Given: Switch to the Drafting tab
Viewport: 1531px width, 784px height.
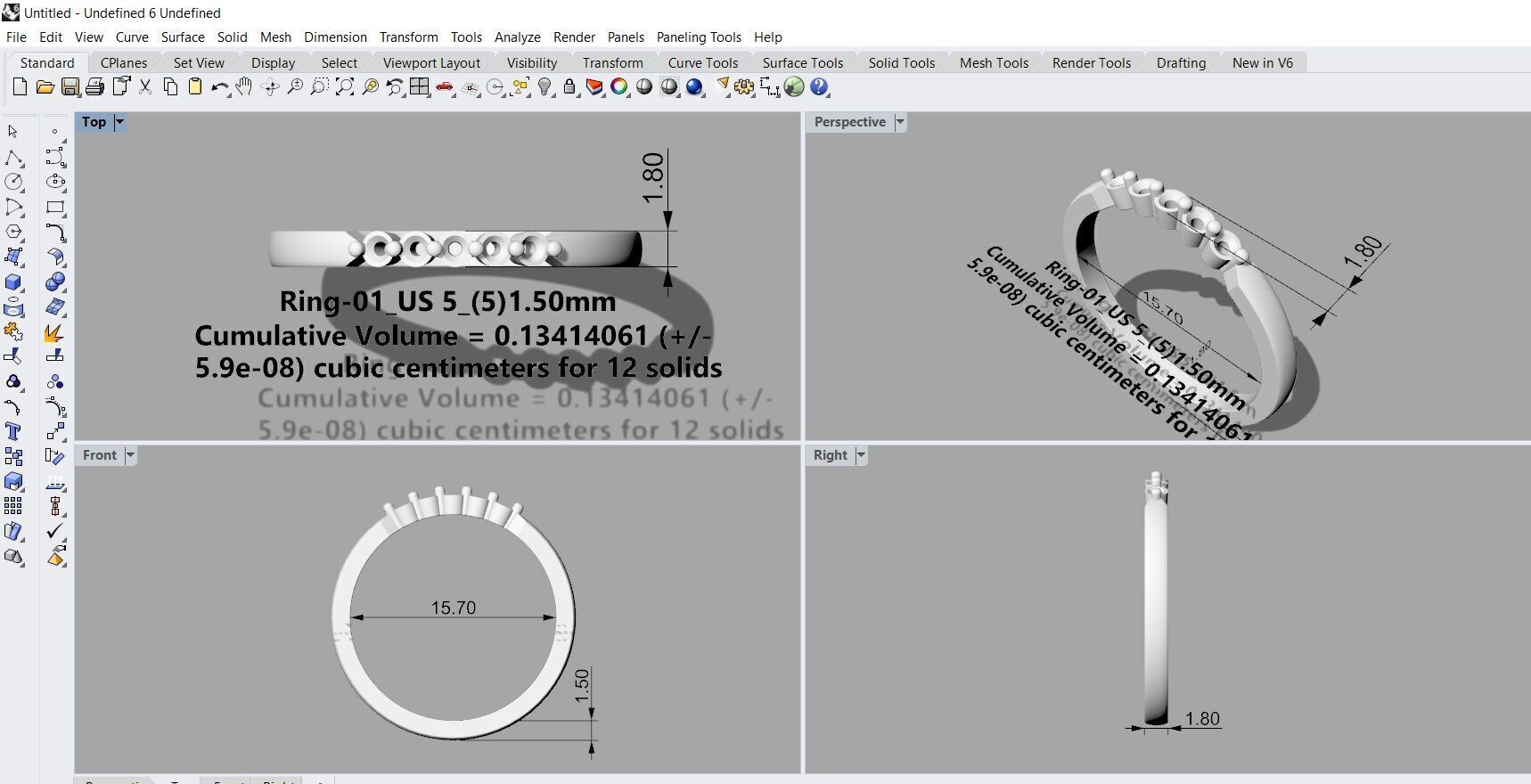Looking at the screenshot, I should 1181,62.
